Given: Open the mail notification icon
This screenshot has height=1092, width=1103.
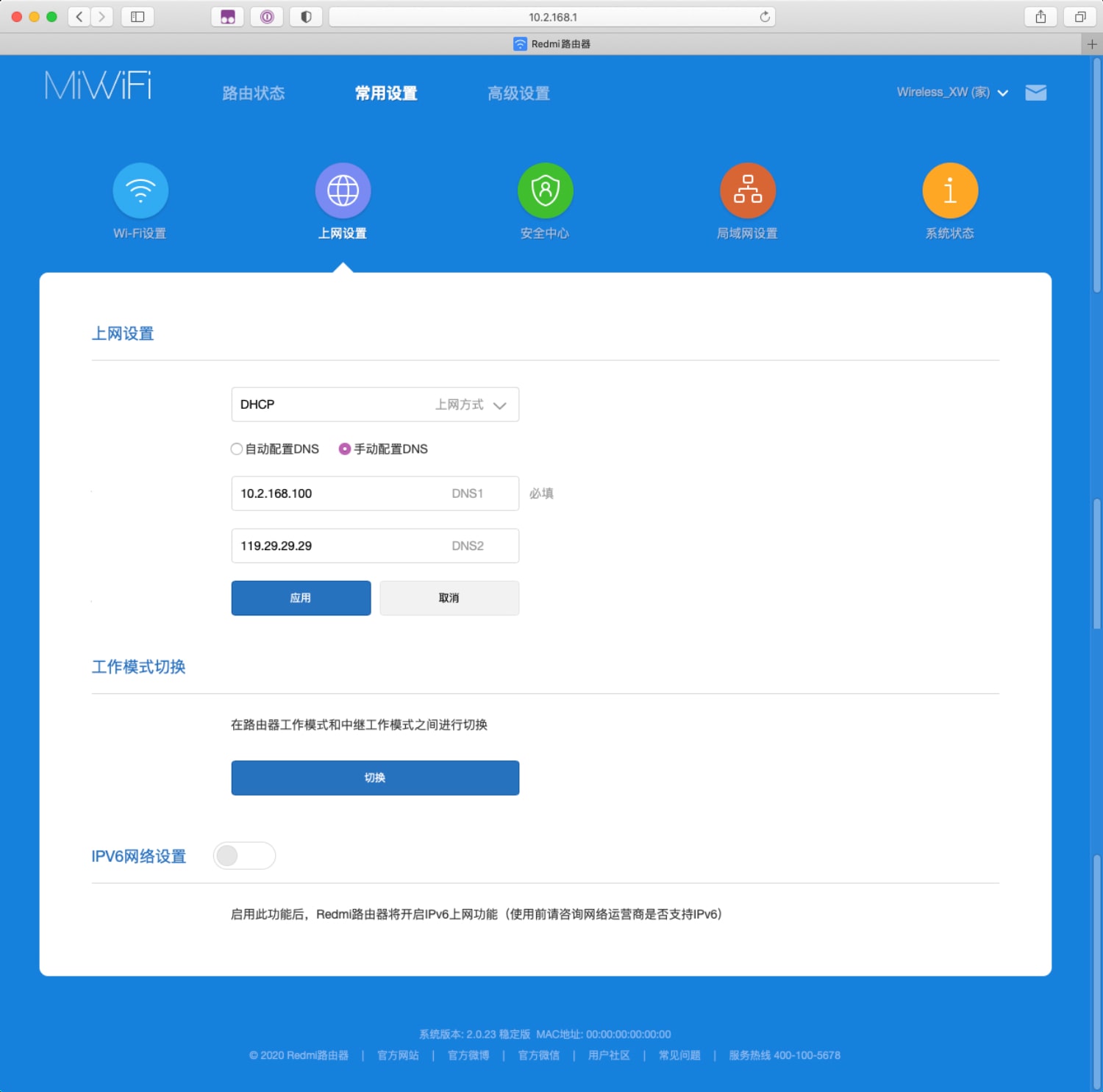Looking at the screenshot, I should (x=1035, y=93).
